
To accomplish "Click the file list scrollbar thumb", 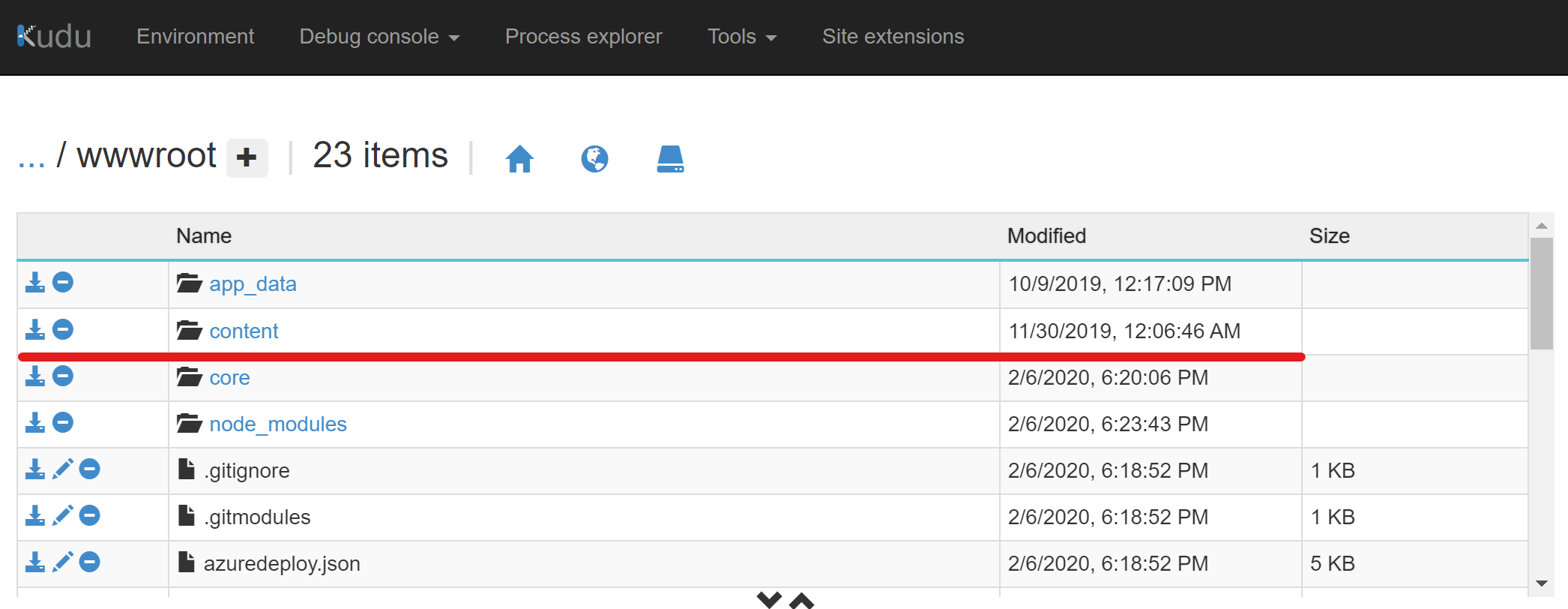I will tap(1542, 293).
